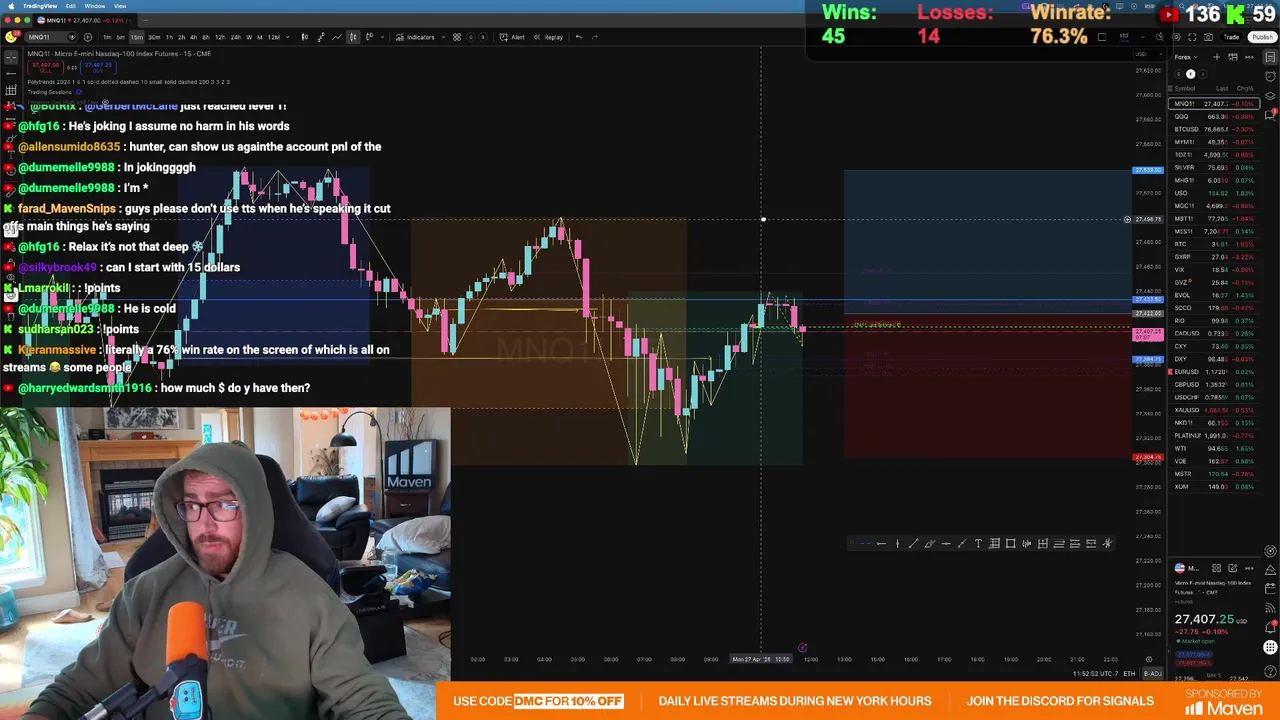The width and height of the screenshot is (1280, 720).
Task: Open the Alerts alarm clock sidebar icon
Action: pyautogui.click(x=1270, y=77)
